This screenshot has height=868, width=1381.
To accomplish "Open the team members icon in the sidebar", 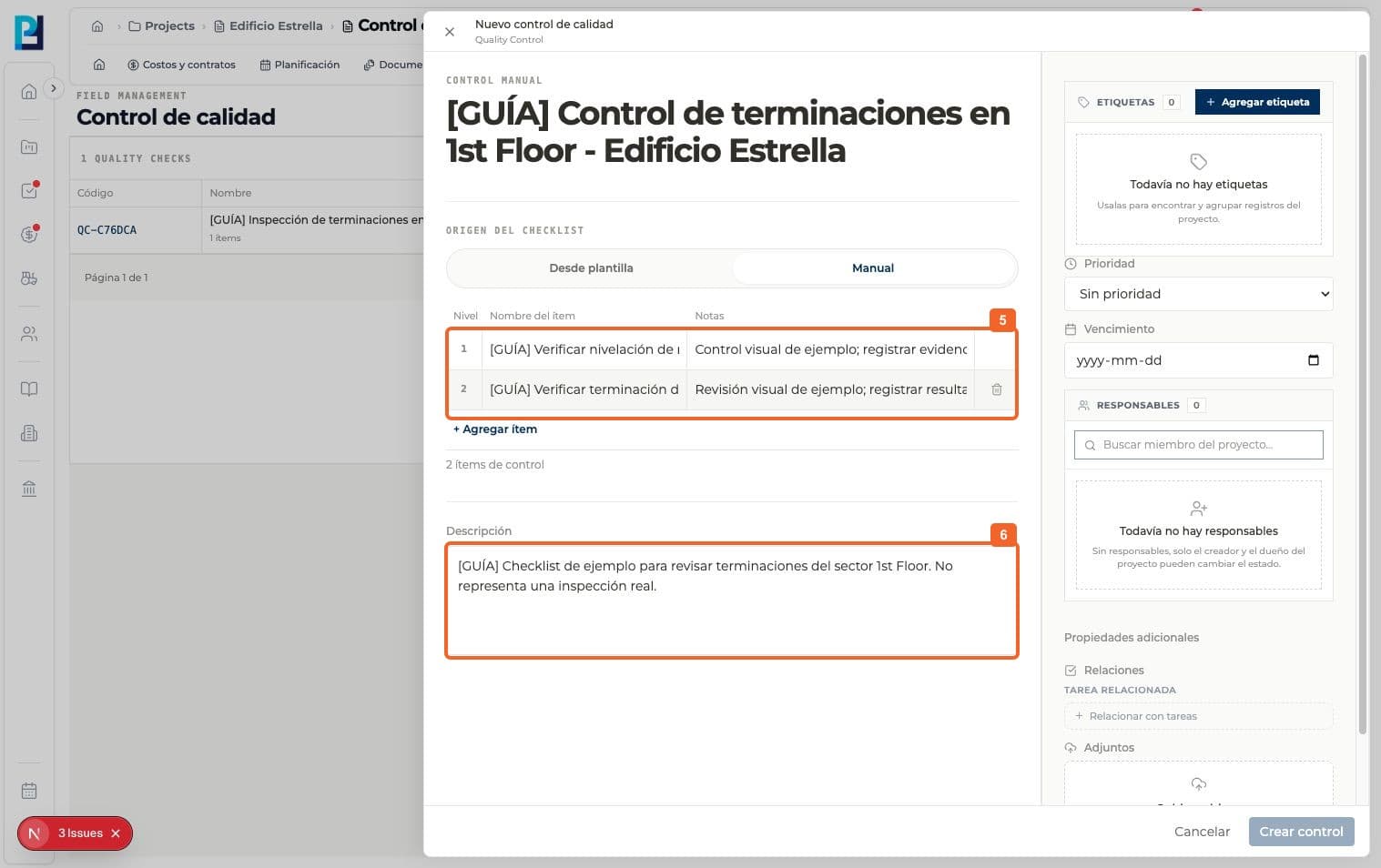I will tap(29, 334).
